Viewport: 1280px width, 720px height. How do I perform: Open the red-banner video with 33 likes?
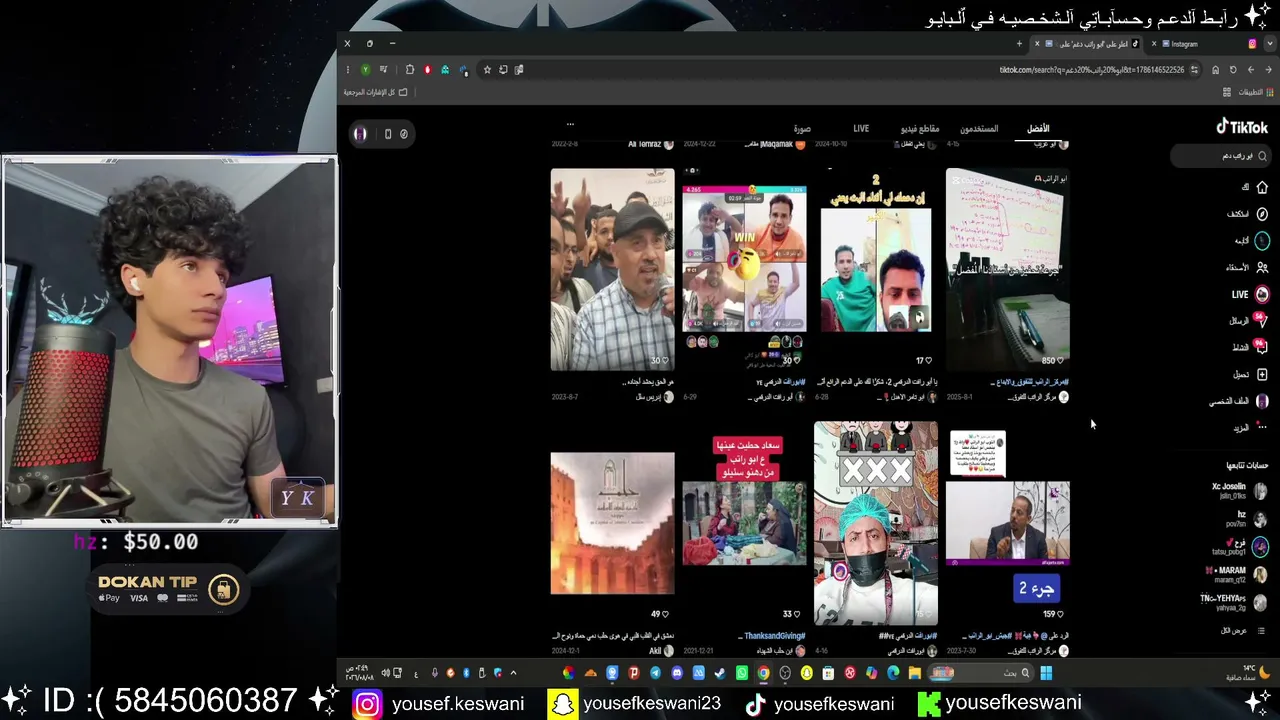point(744,522)
